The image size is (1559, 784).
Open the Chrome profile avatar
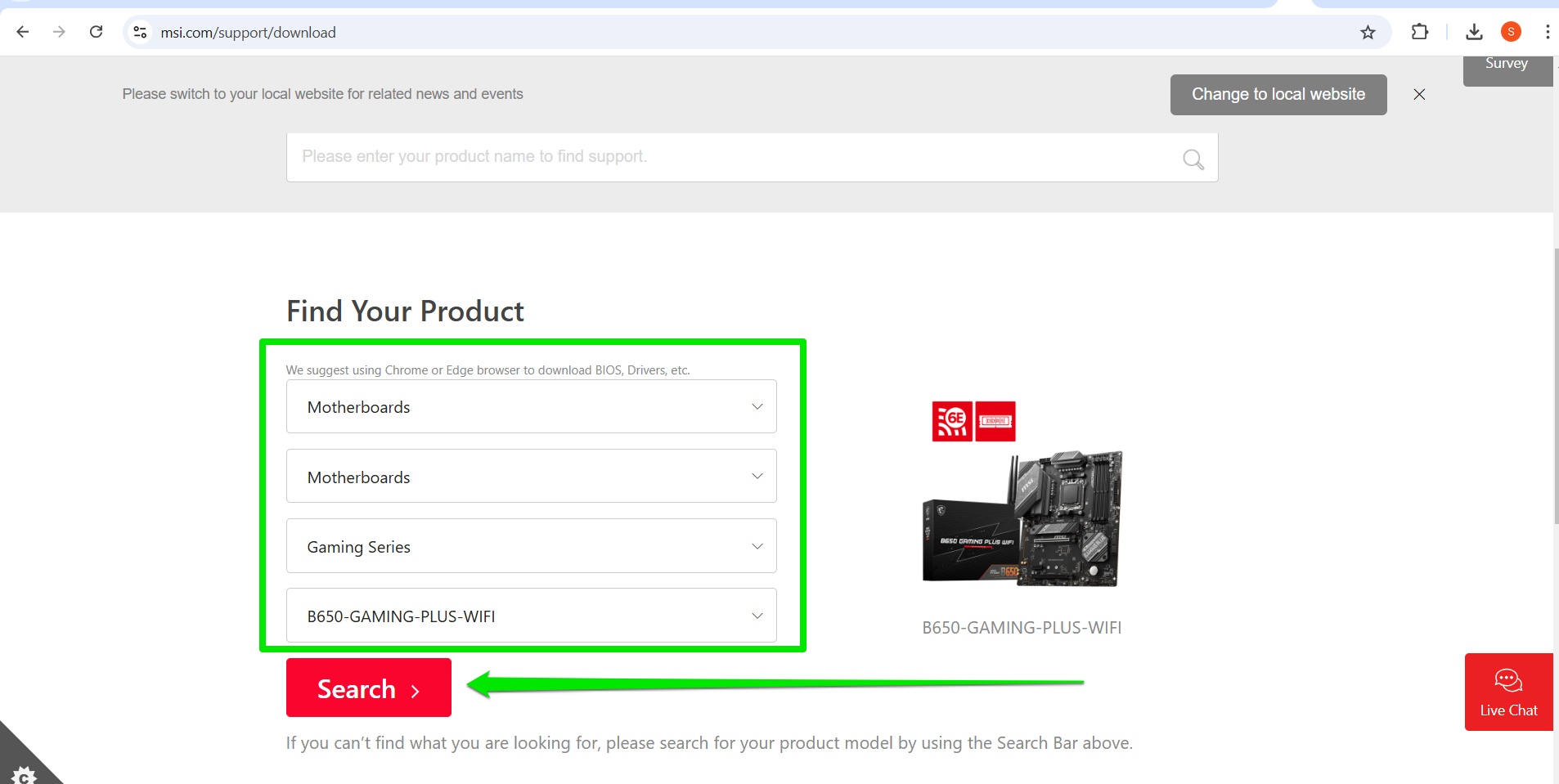(1511, 32)
